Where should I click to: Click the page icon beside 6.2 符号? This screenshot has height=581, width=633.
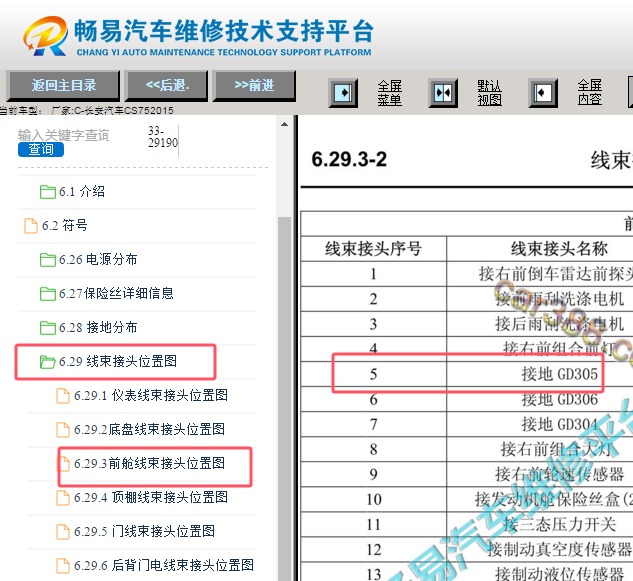(x=31, y=226)
